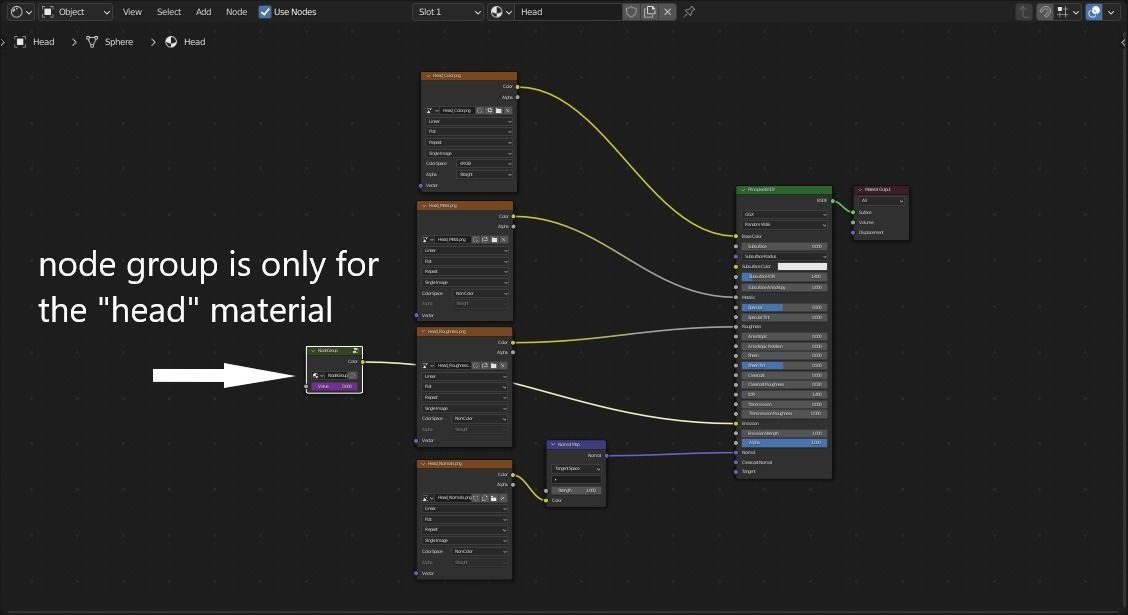Adjust the Specular slider in Principled BSDF
The width and height of the screenshot is (1128, 615).
tap(784, 307)
